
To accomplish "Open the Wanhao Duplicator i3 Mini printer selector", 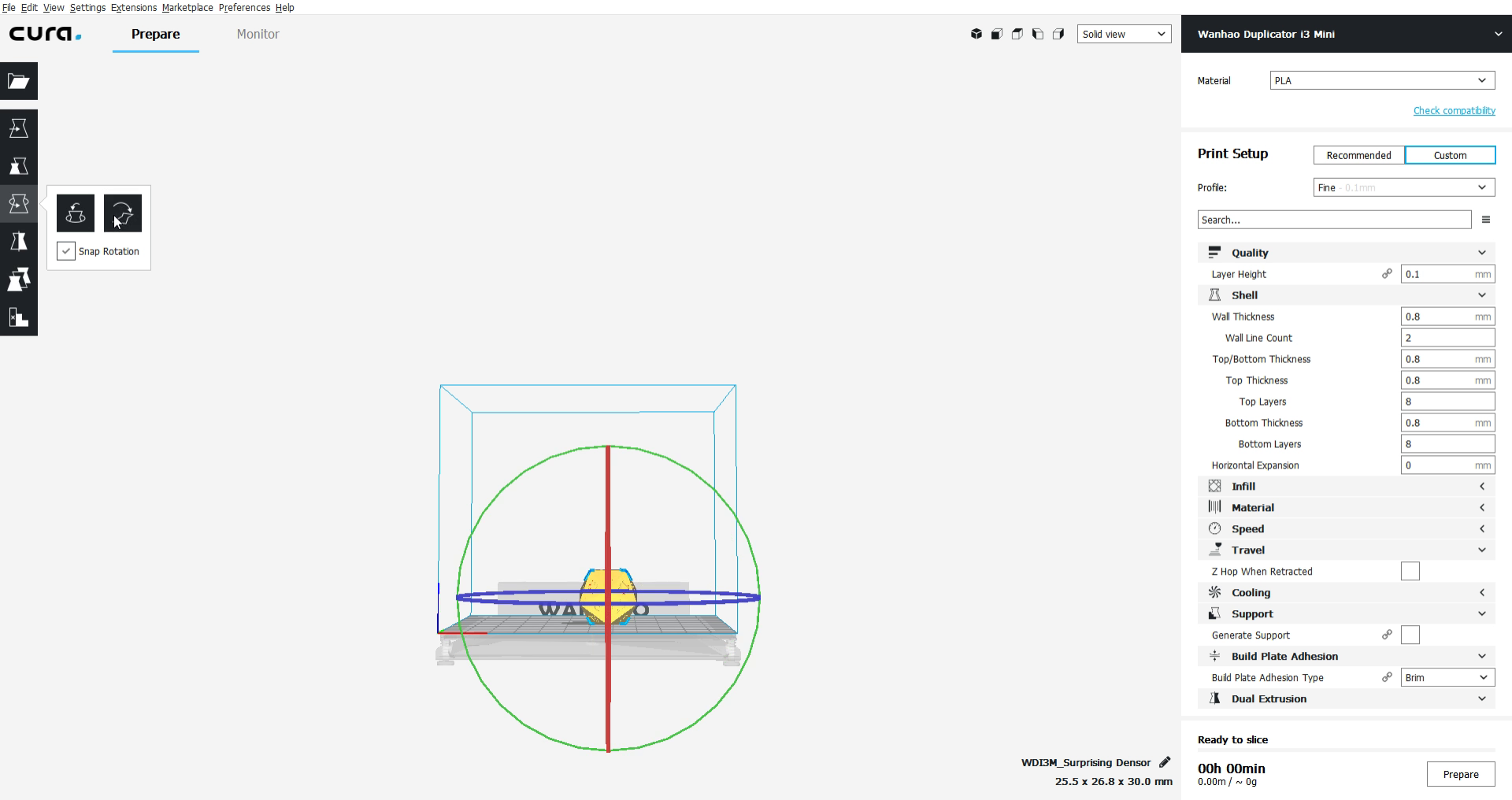I will (1347, 34).
